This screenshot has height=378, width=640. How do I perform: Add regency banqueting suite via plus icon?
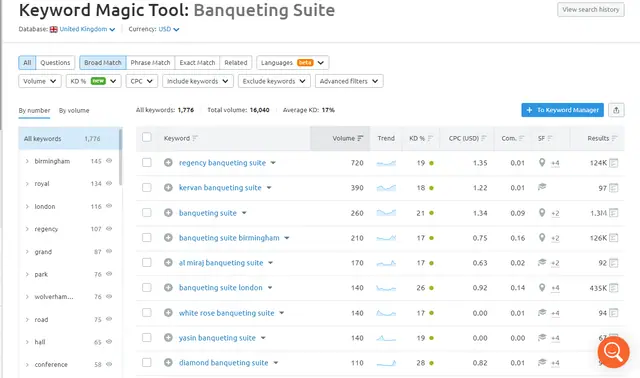point(168,162)
